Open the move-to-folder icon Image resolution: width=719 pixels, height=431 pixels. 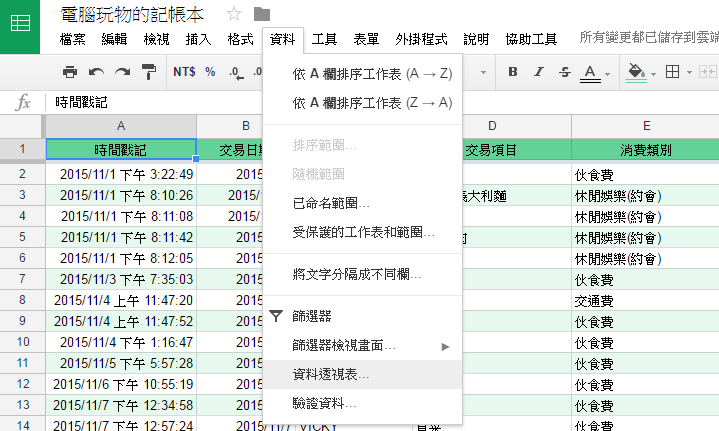coord(262,14)
